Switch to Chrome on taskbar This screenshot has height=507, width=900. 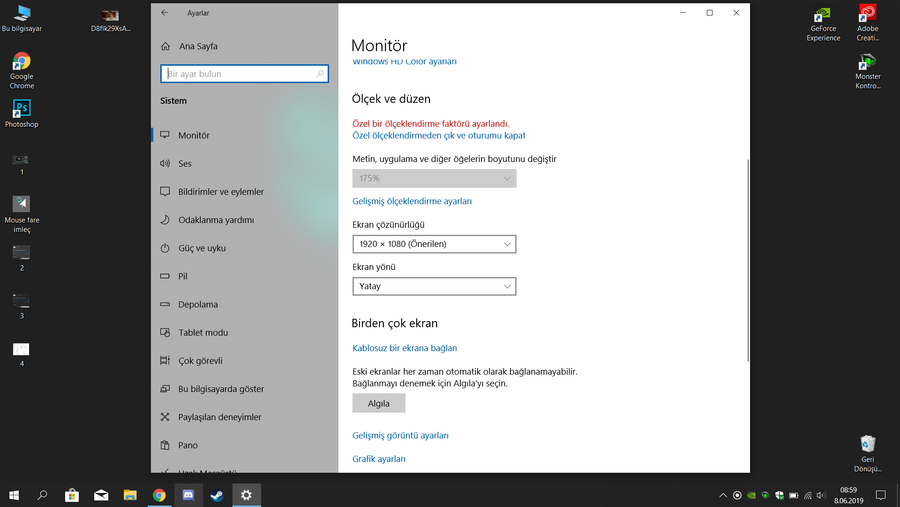(159, 495)
